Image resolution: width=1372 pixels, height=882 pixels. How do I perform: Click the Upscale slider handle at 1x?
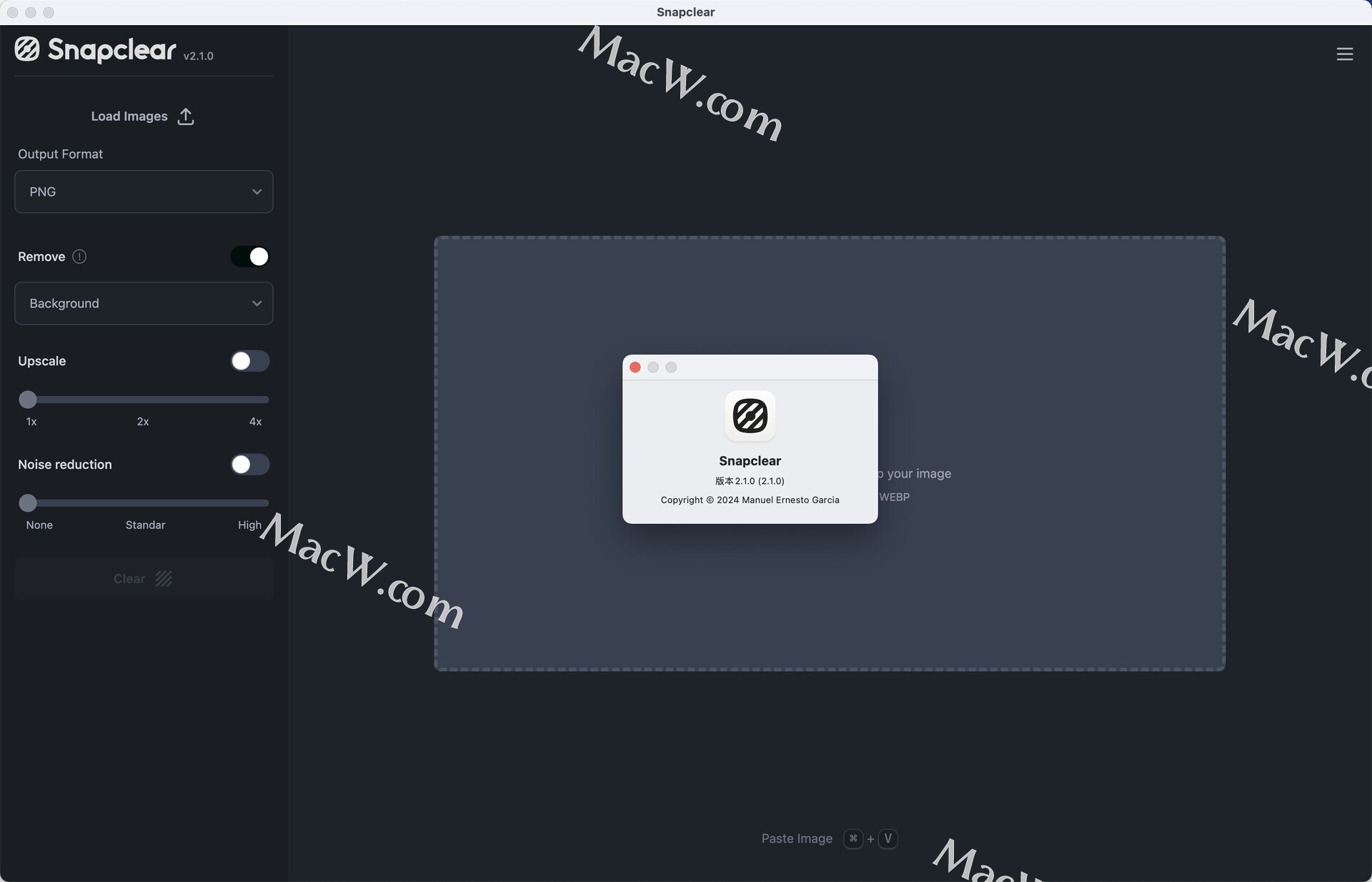tap(28, 400)
